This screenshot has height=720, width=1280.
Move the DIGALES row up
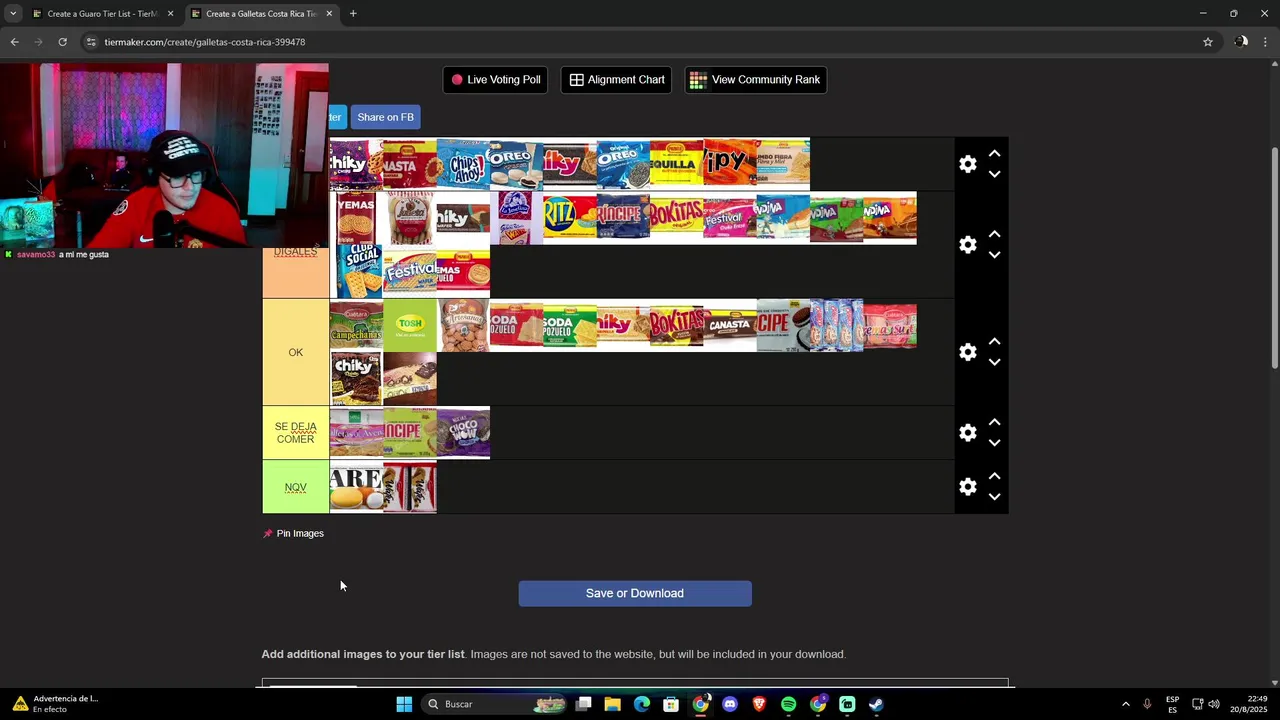(x=994, y=235)
